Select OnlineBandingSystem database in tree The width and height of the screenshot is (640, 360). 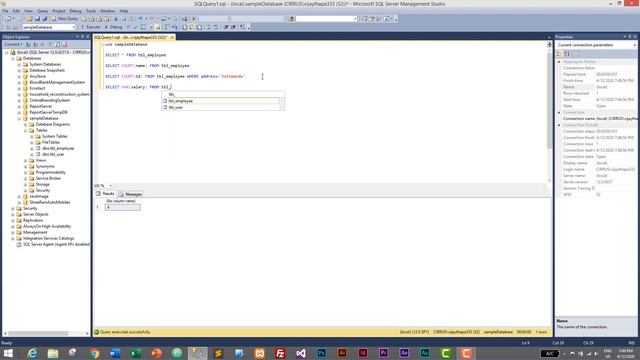point(49,100)
